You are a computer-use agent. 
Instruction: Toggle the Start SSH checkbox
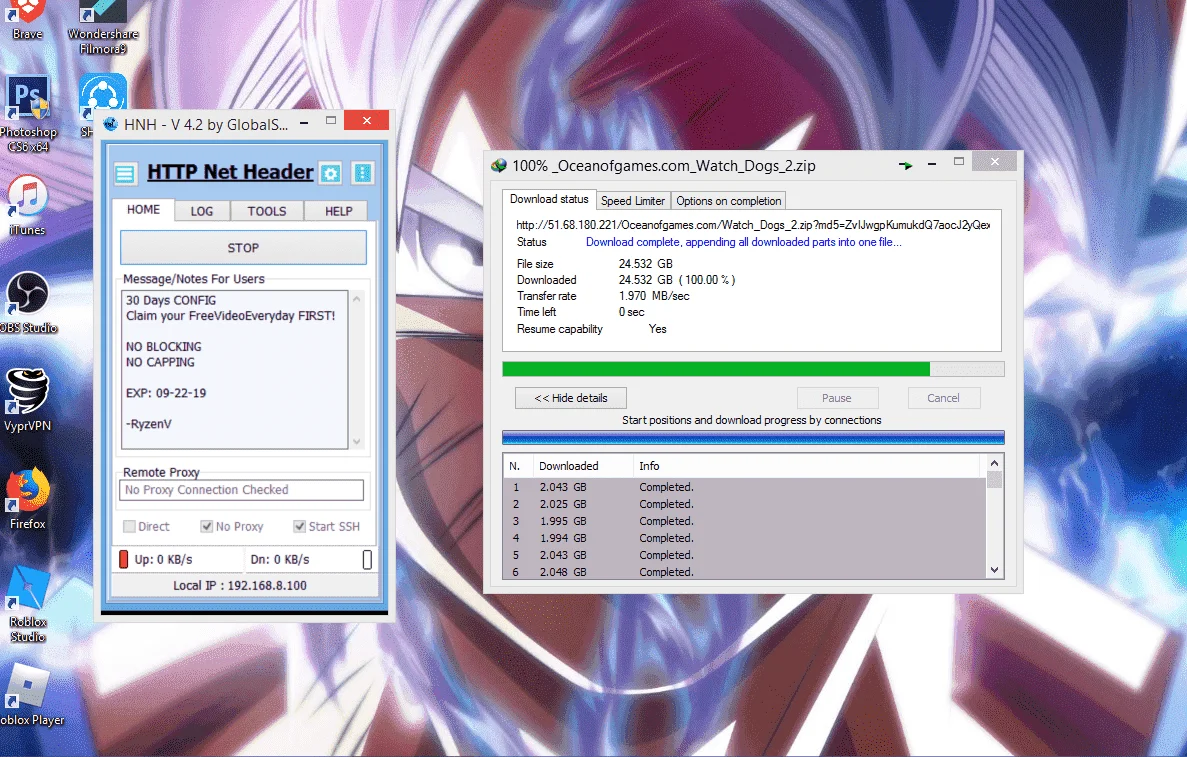tap(299, 526)
